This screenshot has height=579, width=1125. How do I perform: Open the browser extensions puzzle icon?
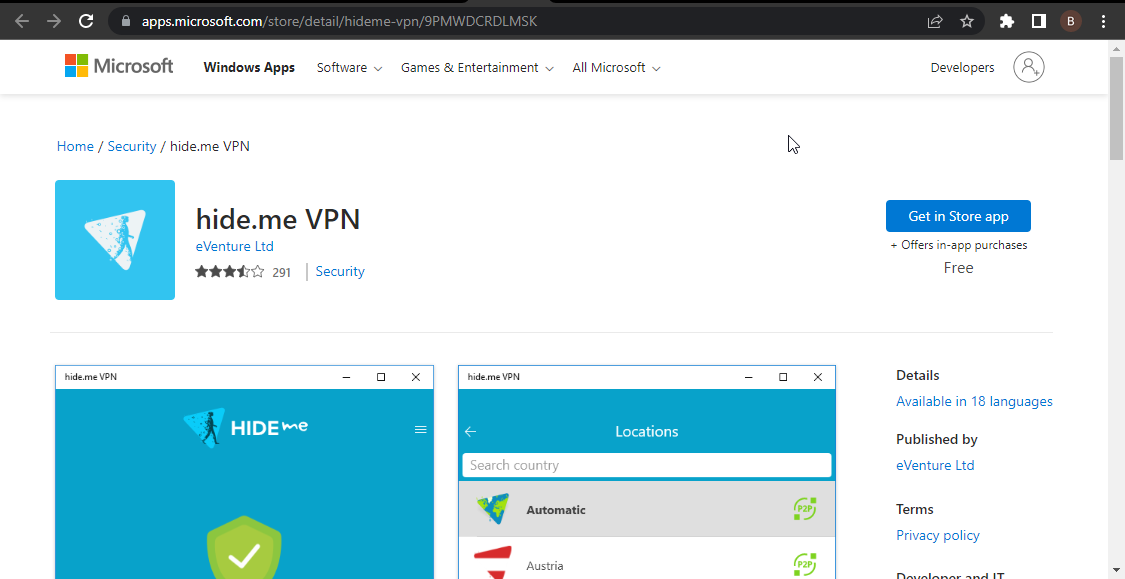click(1007, 21)
